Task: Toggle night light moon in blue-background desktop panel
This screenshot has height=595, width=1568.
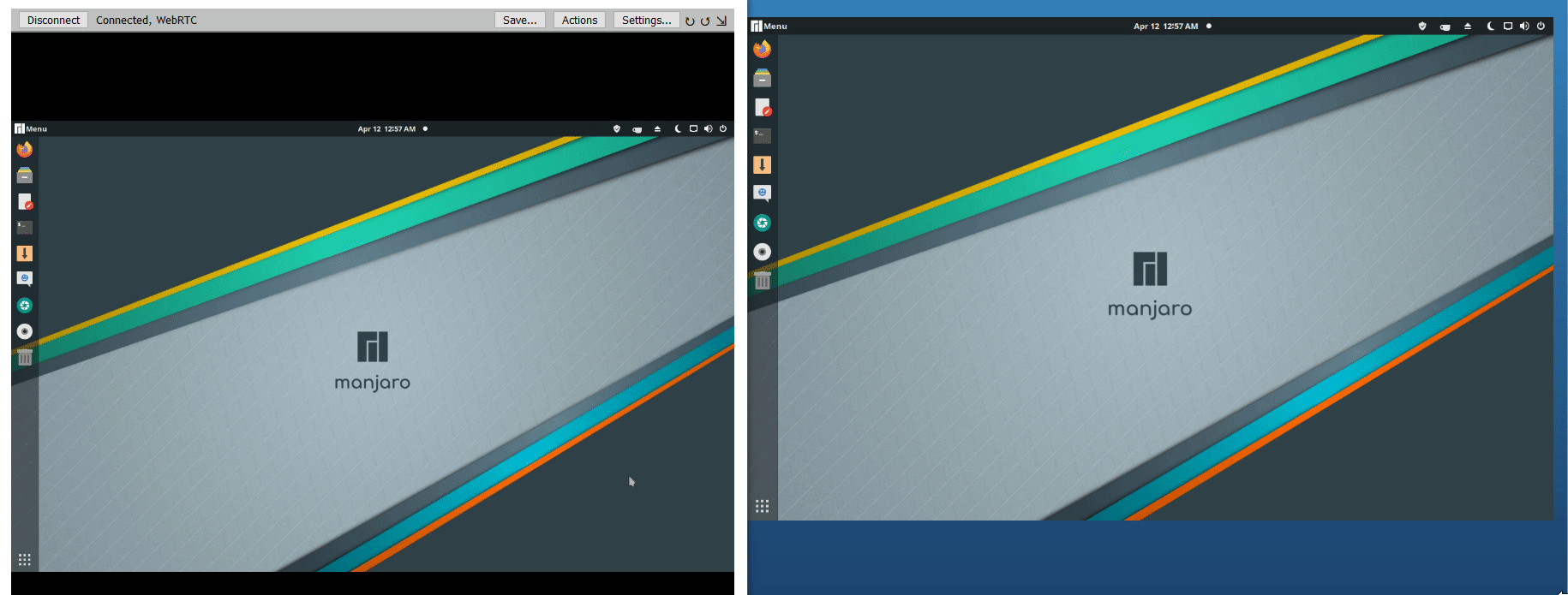Action: point(1491,27)
